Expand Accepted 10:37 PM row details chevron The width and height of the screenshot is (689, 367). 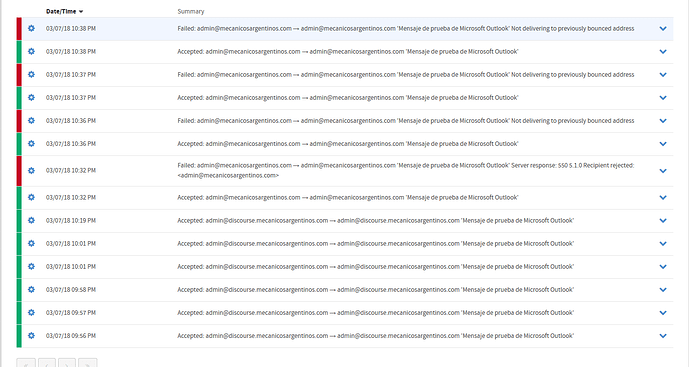coord(663,98)
